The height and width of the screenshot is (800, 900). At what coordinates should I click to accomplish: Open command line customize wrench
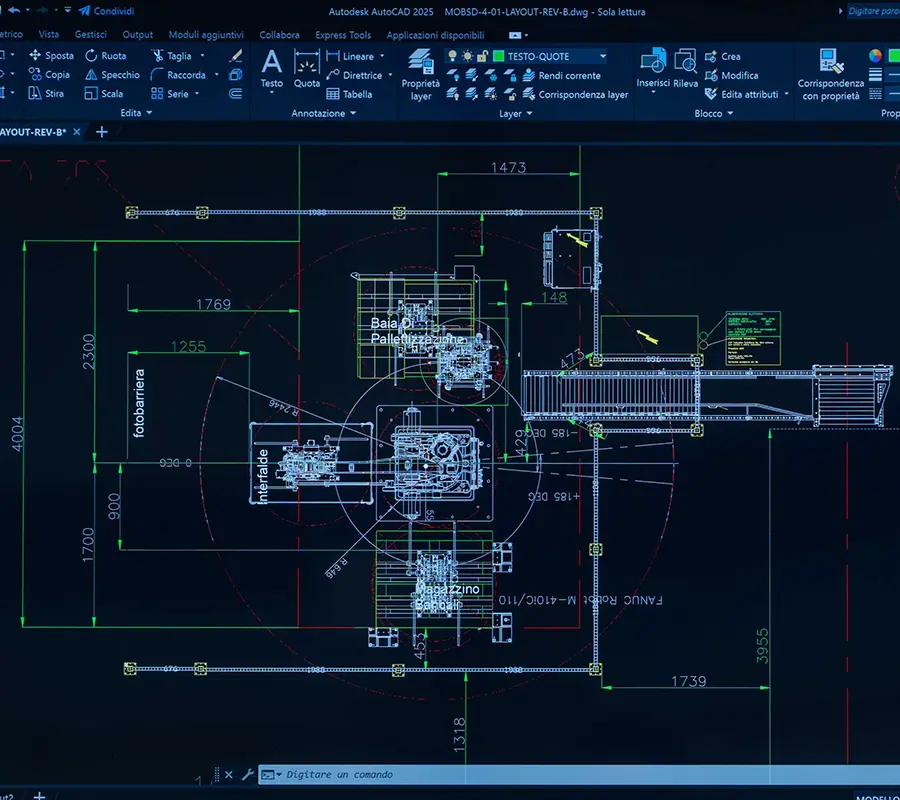coord(248,775)
